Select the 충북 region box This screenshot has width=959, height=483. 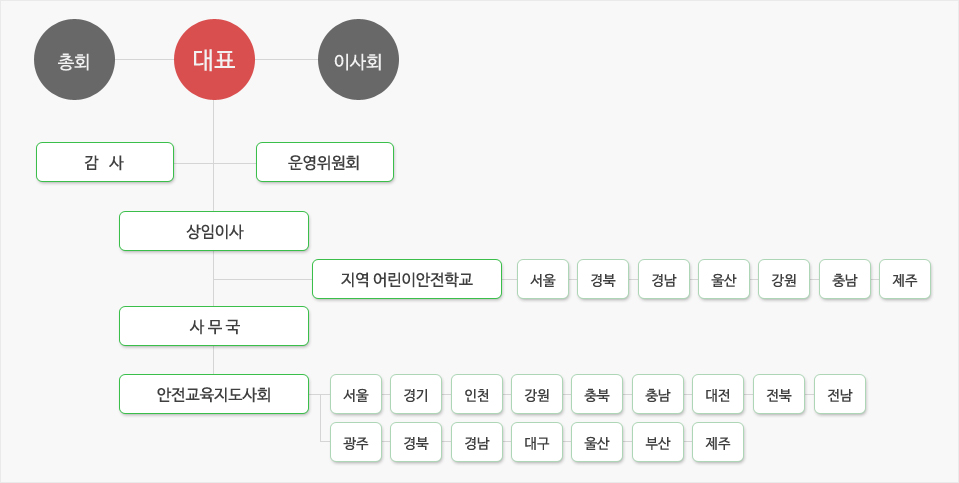(x=597, y=394)
